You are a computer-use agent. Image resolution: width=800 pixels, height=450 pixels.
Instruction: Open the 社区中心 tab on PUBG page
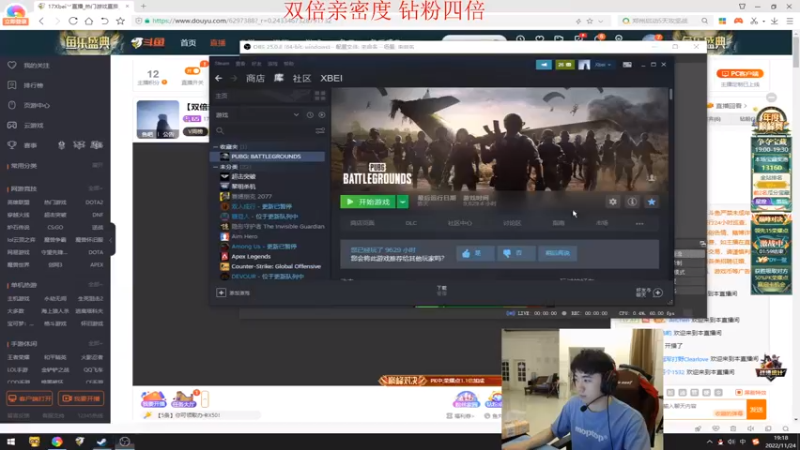(x=460, y=223)
